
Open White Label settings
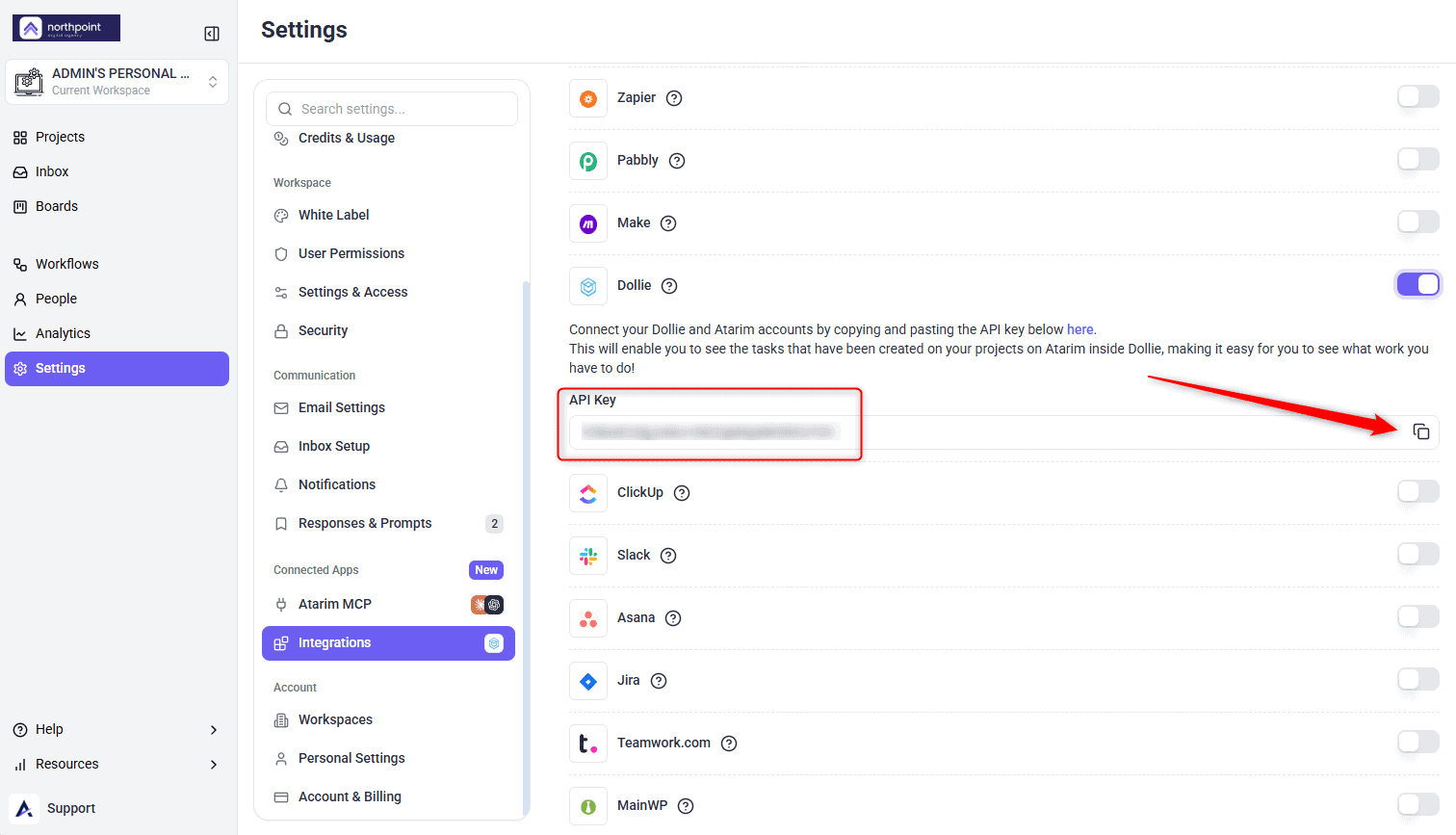pyautogui.click(x=388, y=215)
